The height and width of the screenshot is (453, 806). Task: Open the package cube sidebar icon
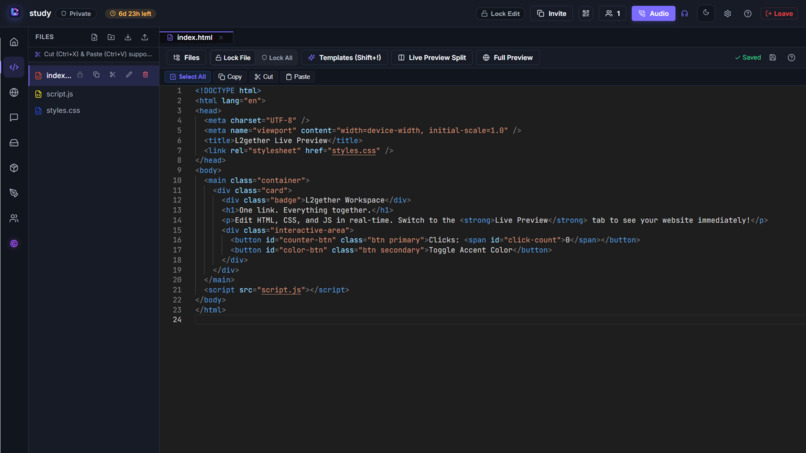14,168
